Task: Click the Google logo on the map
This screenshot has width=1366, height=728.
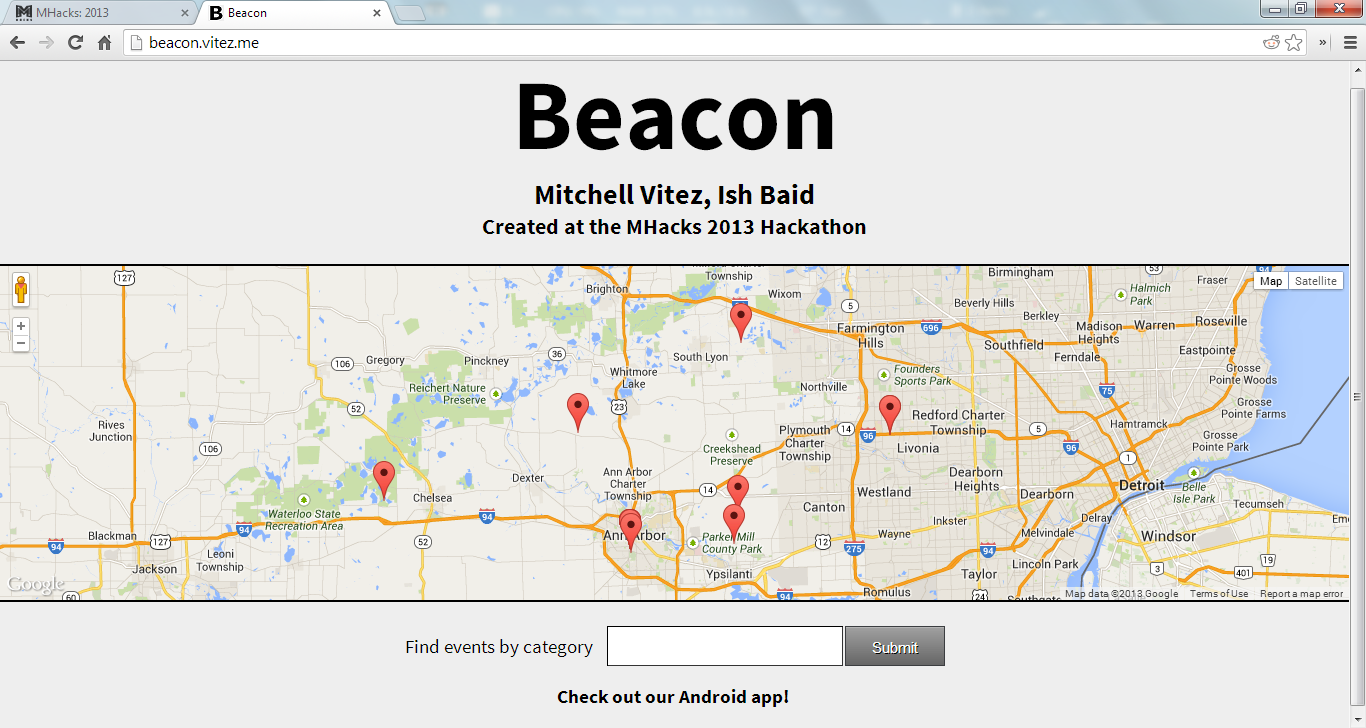Action: click(x=35, y=585)
